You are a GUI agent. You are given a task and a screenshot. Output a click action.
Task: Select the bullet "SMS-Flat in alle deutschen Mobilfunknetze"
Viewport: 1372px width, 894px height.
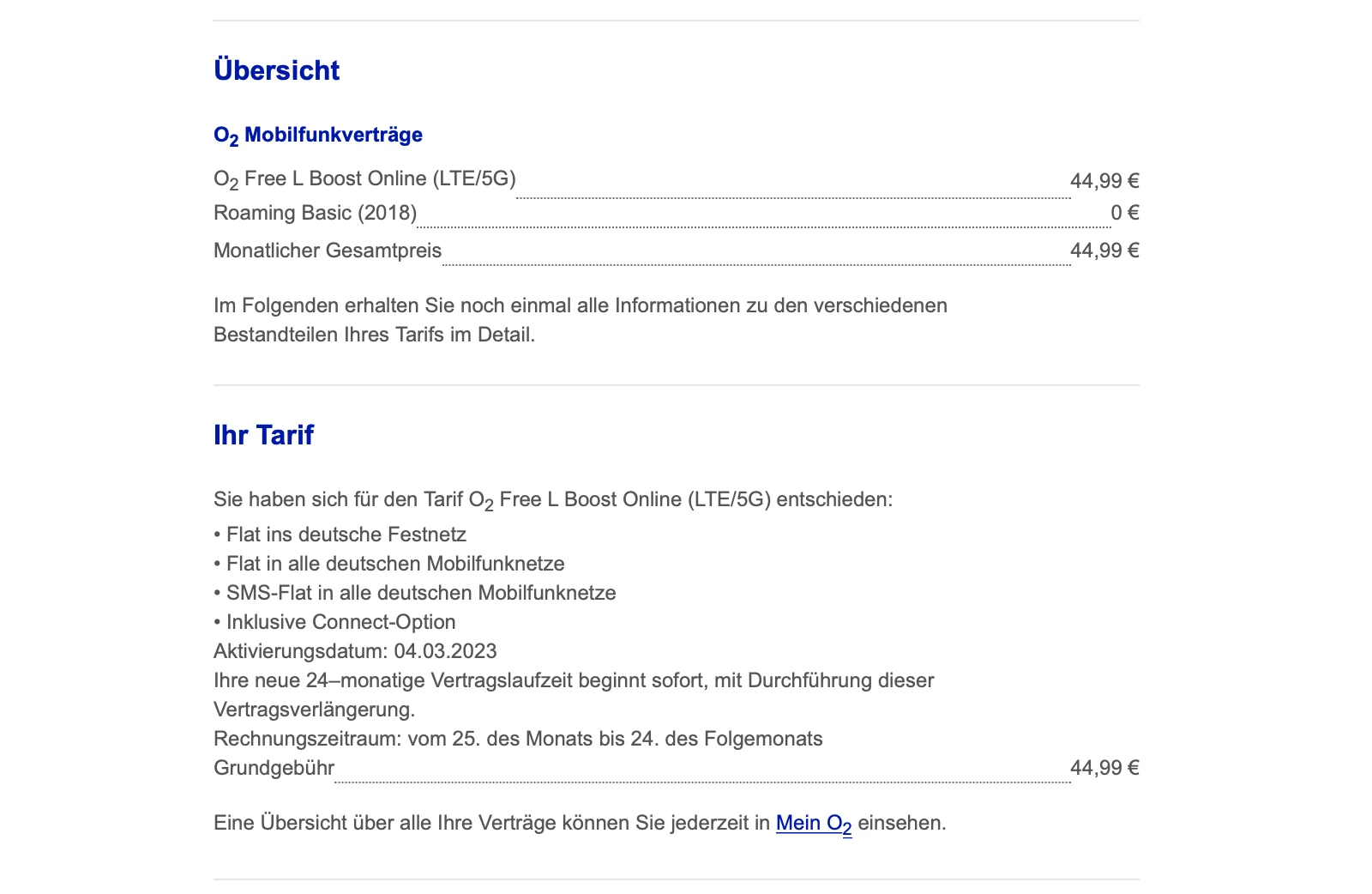tap(415, 593)
